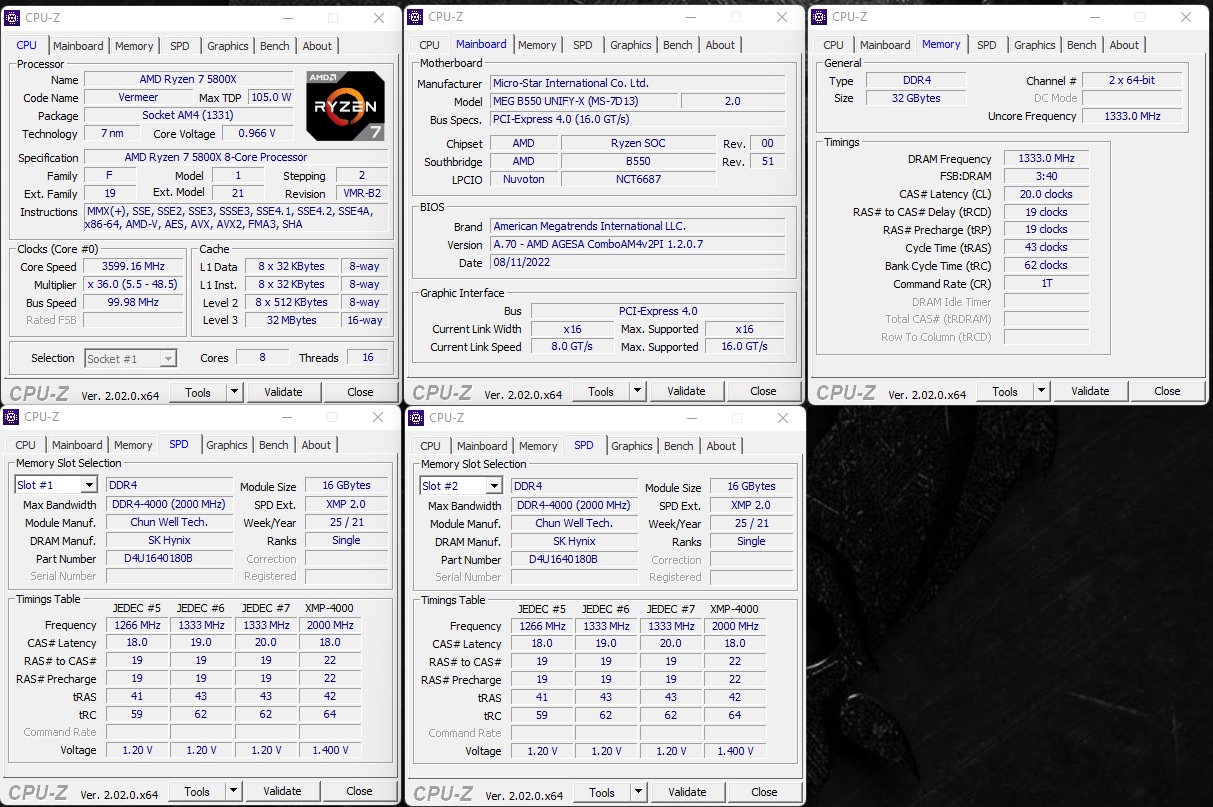Click the Tools button in the Slot #1 window
Image resolution: width=1213 pixels, height=807 pixels.
198,790
